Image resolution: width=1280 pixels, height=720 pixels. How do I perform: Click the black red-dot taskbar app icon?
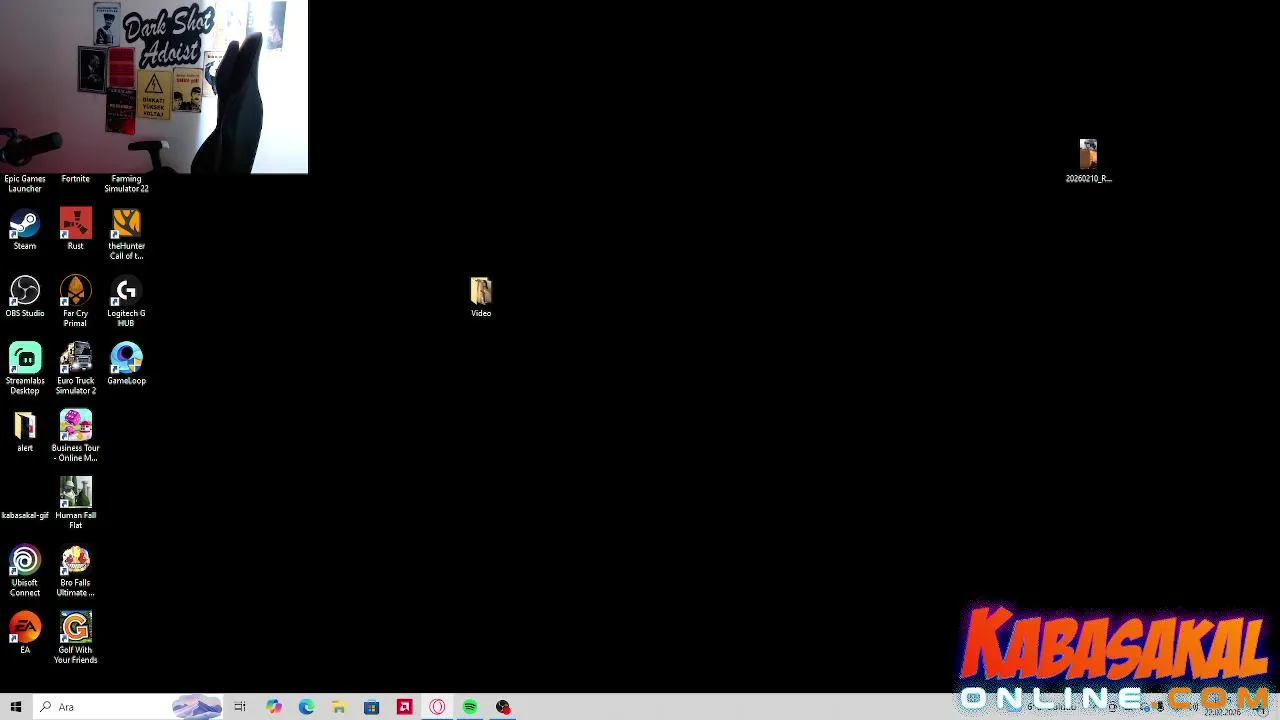pos(503,707)
